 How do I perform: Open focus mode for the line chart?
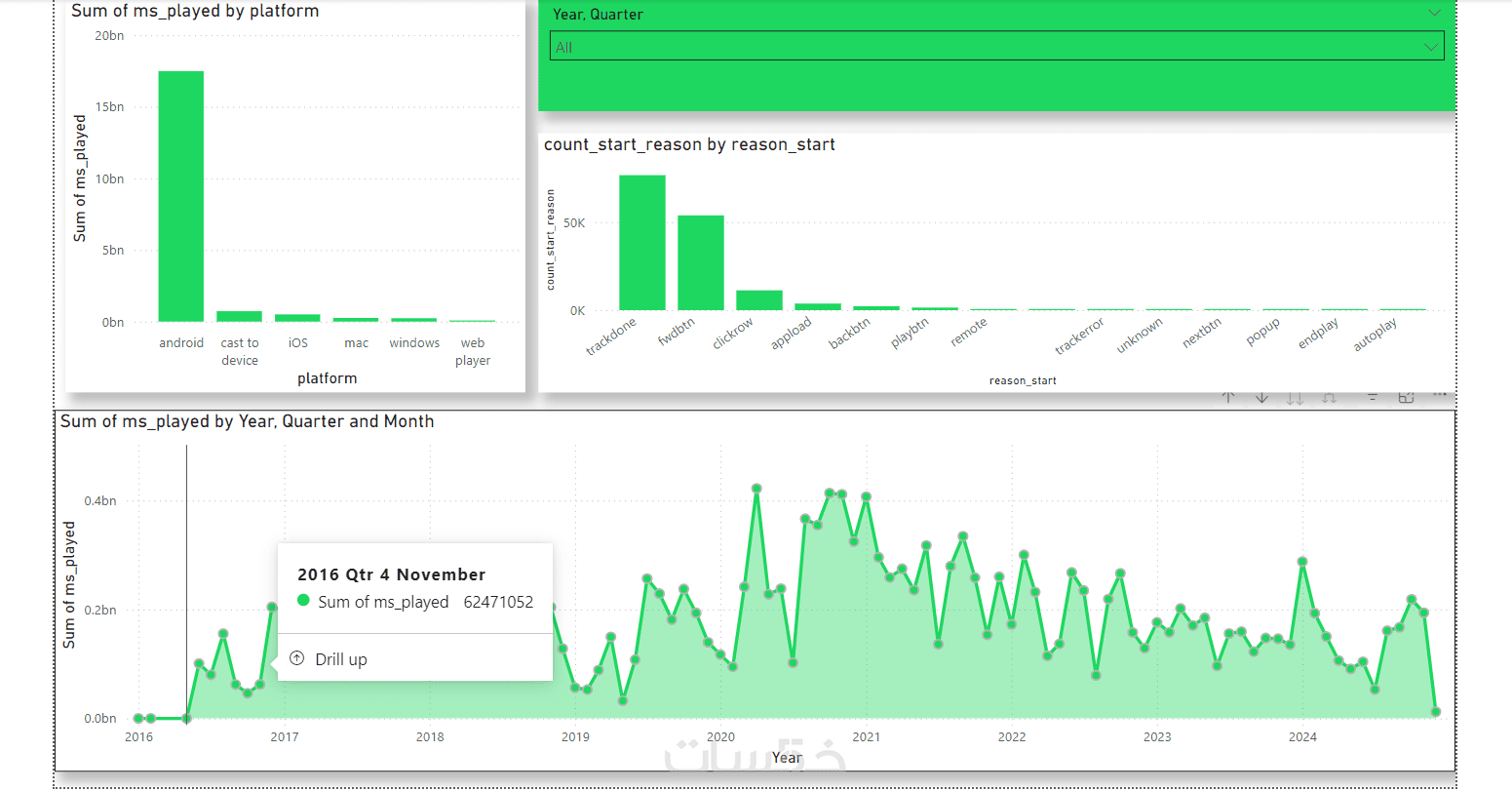[x=1406, y=397]
